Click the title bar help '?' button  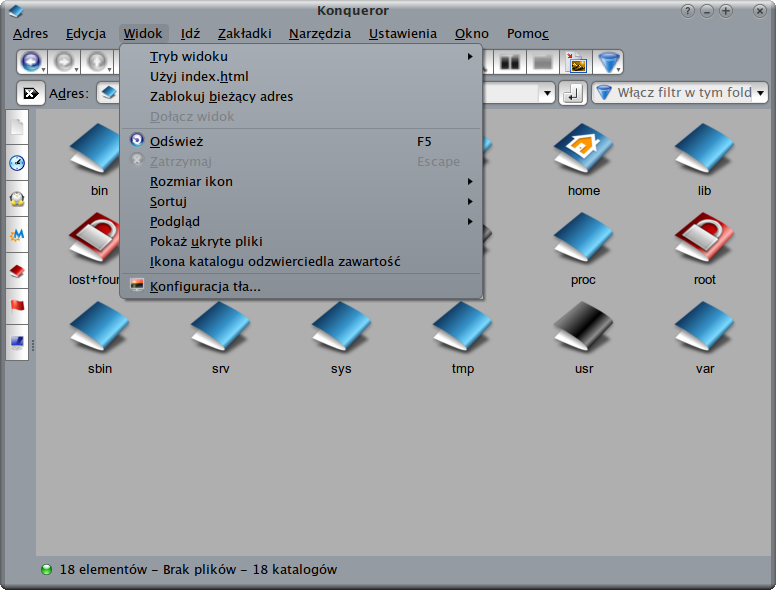(x=687, y=11)
